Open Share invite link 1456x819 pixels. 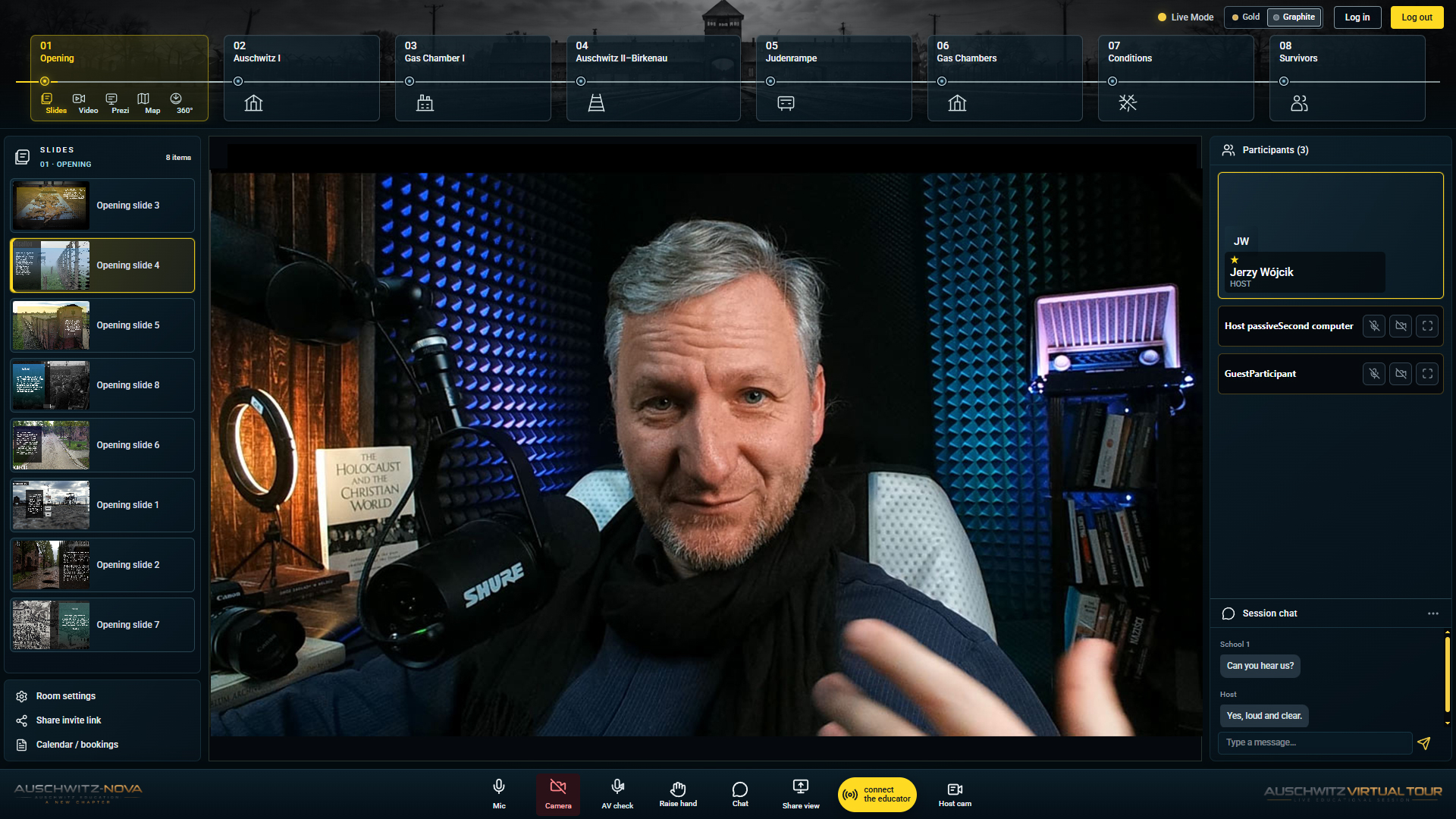(x=68, y=720)
